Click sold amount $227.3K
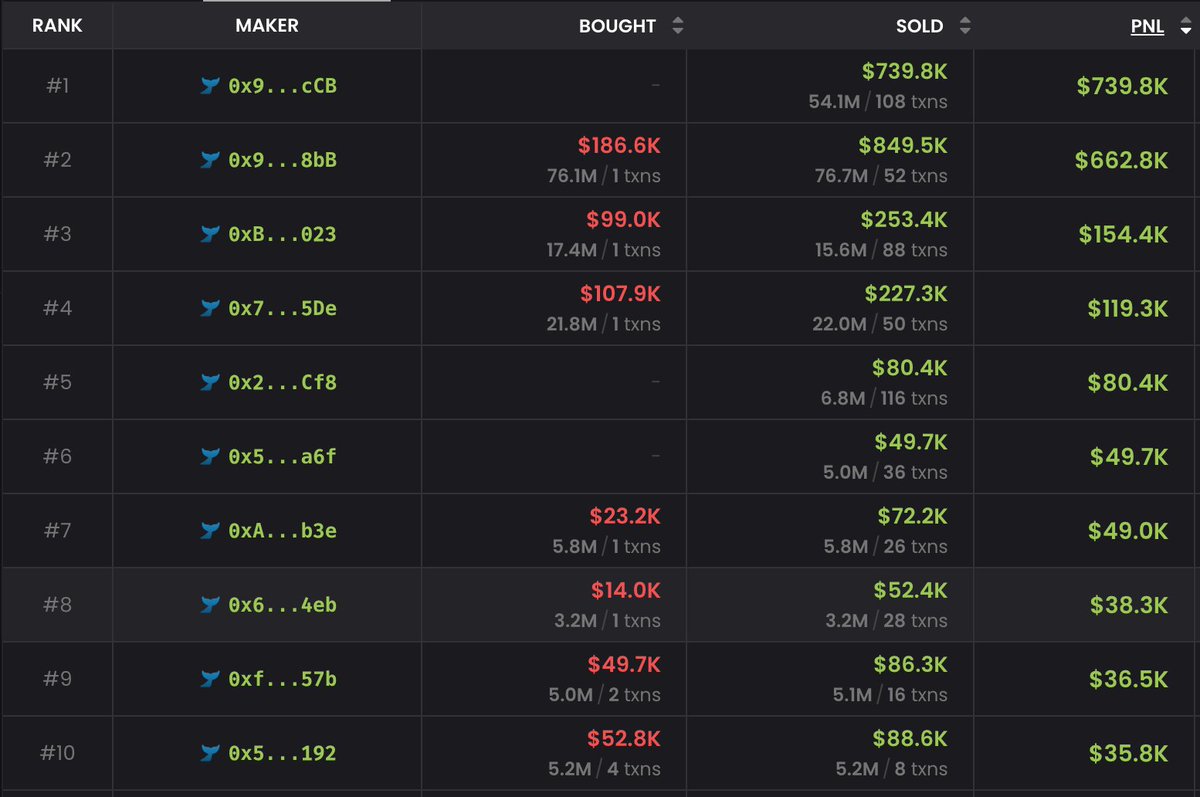 pyautogui.click(x=906, y=294)
